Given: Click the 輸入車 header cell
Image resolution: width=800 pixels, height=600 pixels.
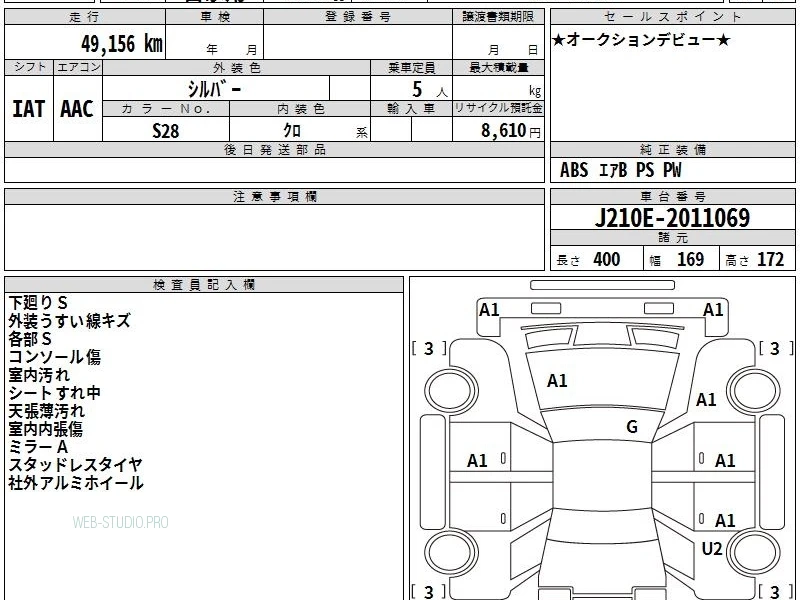Looking at the screenshot, I should pos(411,109).
